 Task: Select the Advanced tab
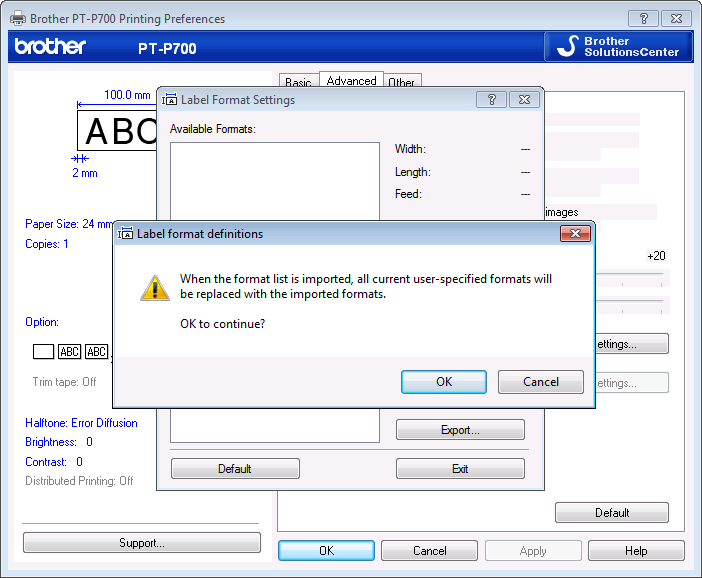(351, 80)
